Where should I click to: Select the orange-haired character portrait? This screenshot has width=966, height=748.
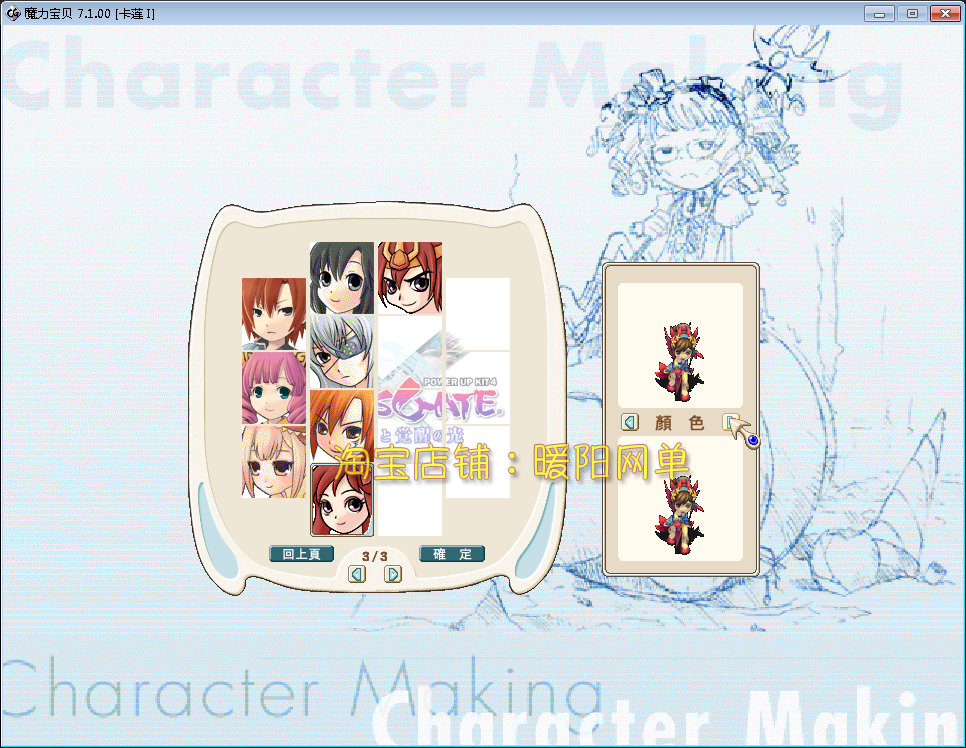[x=342, y=426]
